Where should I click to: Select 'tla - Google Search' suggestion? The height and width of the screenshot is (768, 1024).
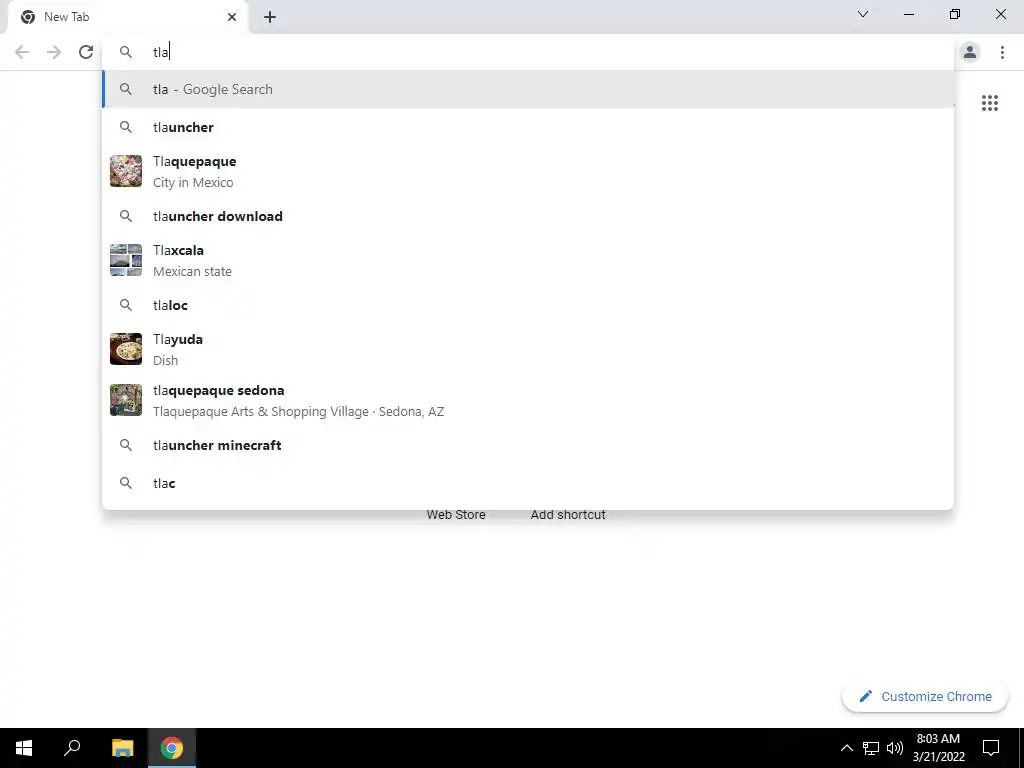click(x=528, y=89)
